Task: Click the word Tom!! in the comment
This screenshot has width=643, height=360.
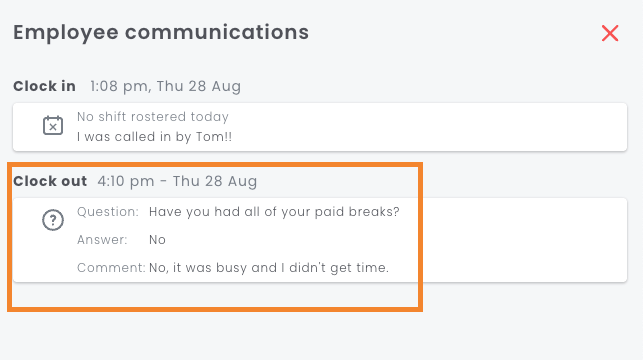Action: 214,137
